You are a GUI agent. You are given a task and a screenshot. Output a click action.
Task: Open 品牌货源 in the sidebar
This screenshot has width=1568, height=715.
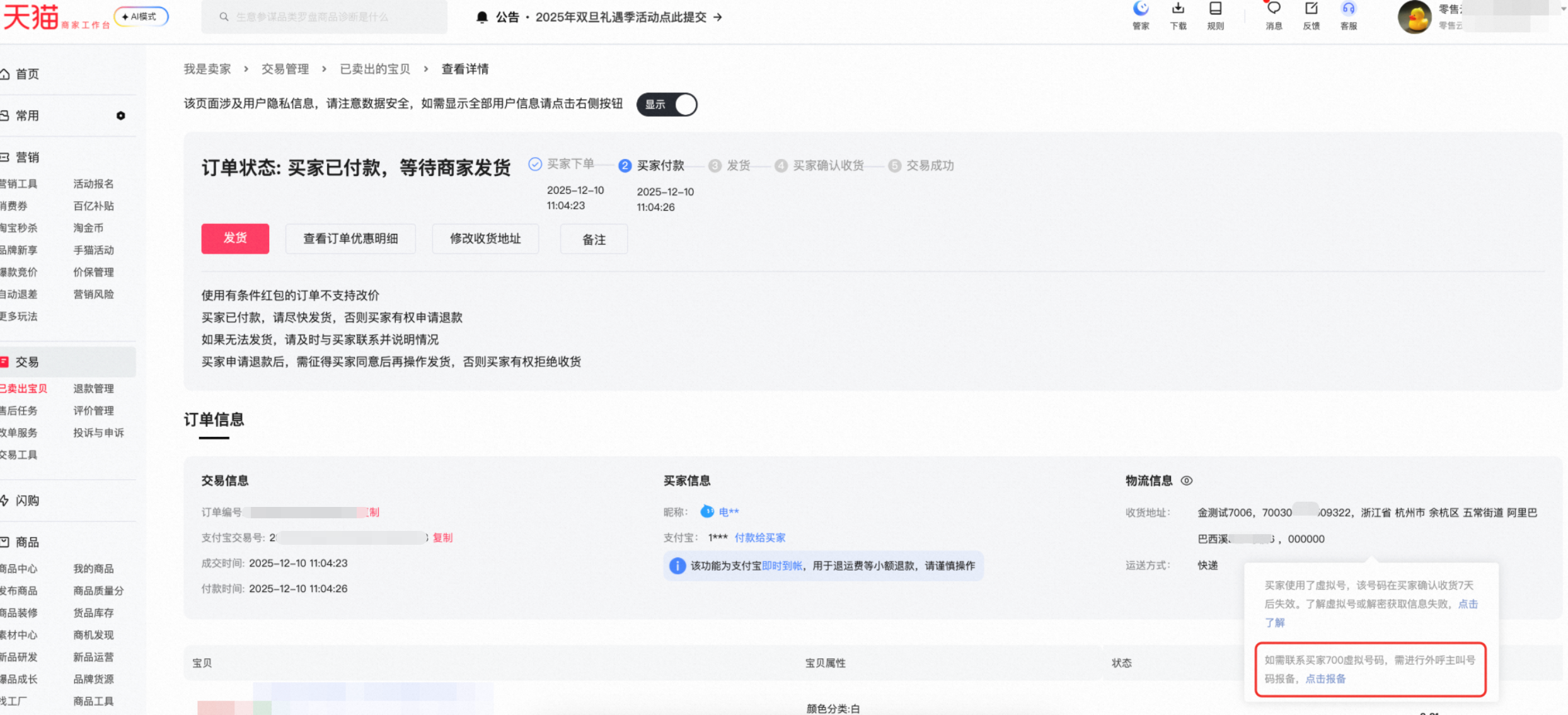[x=93, y=679]
